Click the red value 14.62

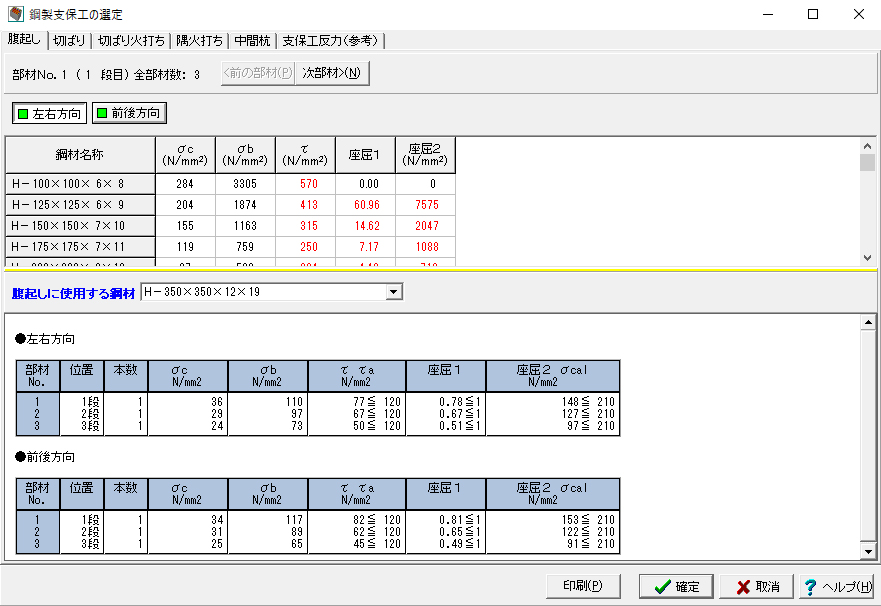click(367, 226)
